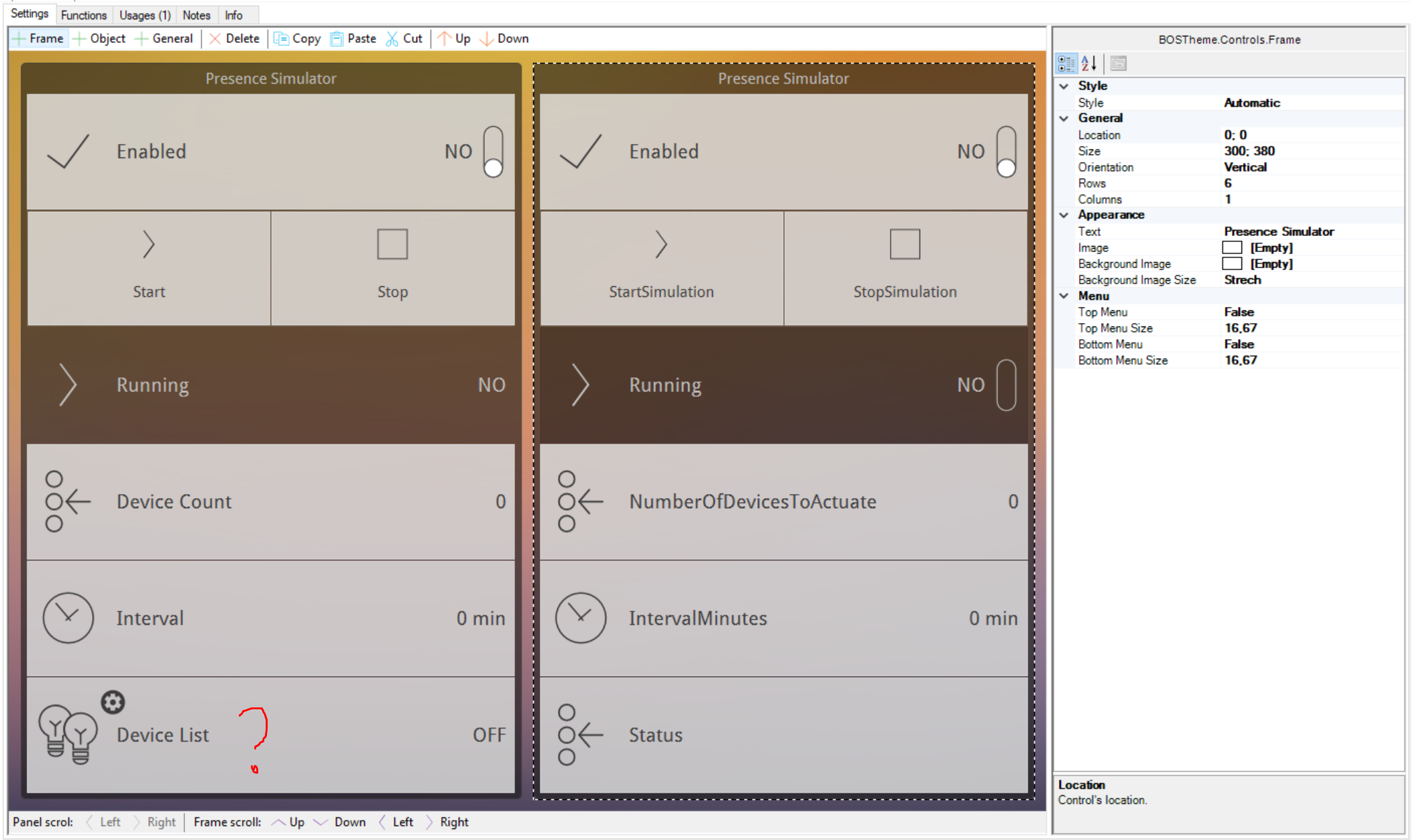The width and height of the screenshot is (1413, 840).
Task: Click the Cut scissors icon
Action: [392, 39]
